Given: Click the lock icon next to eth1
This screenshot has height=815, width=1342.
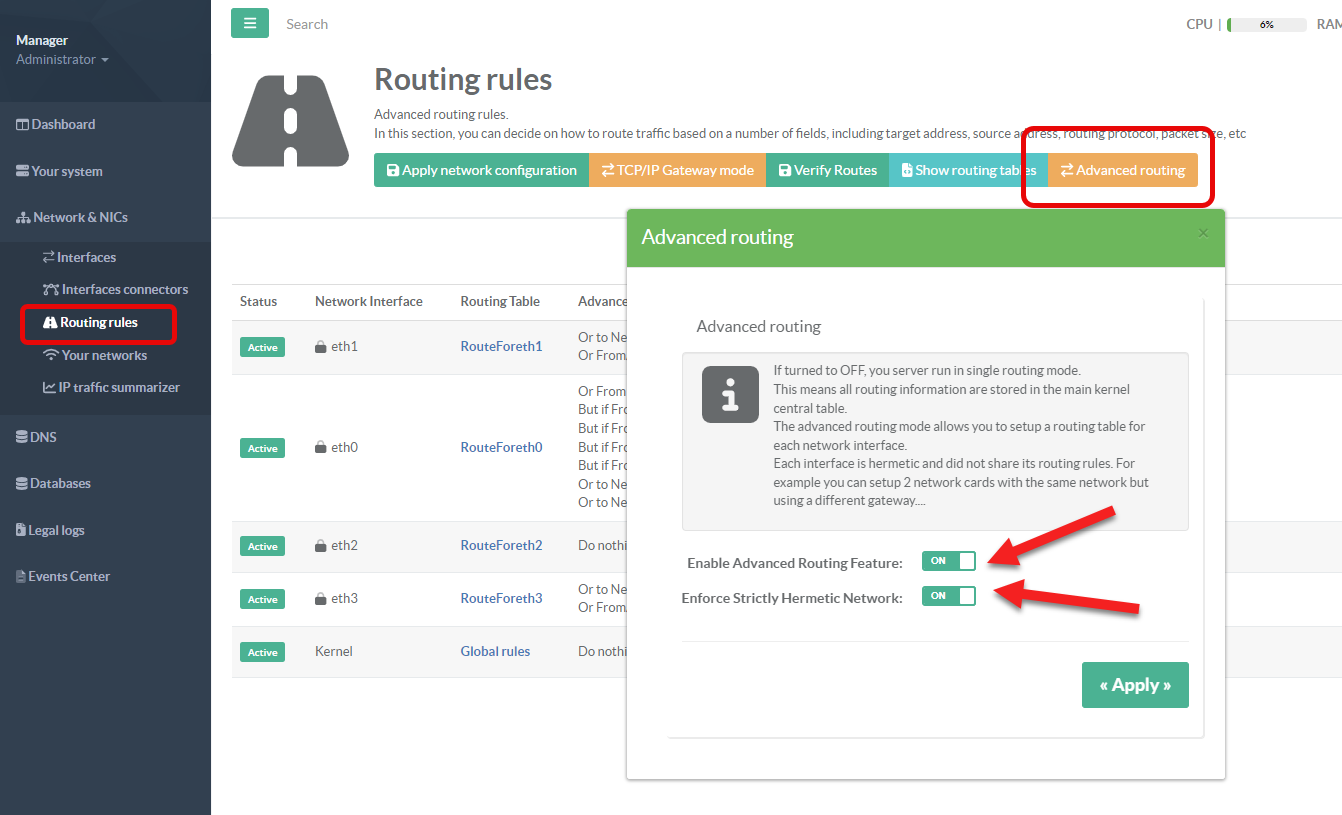Looking at the screenshot, I should click(x=321, y=347).
